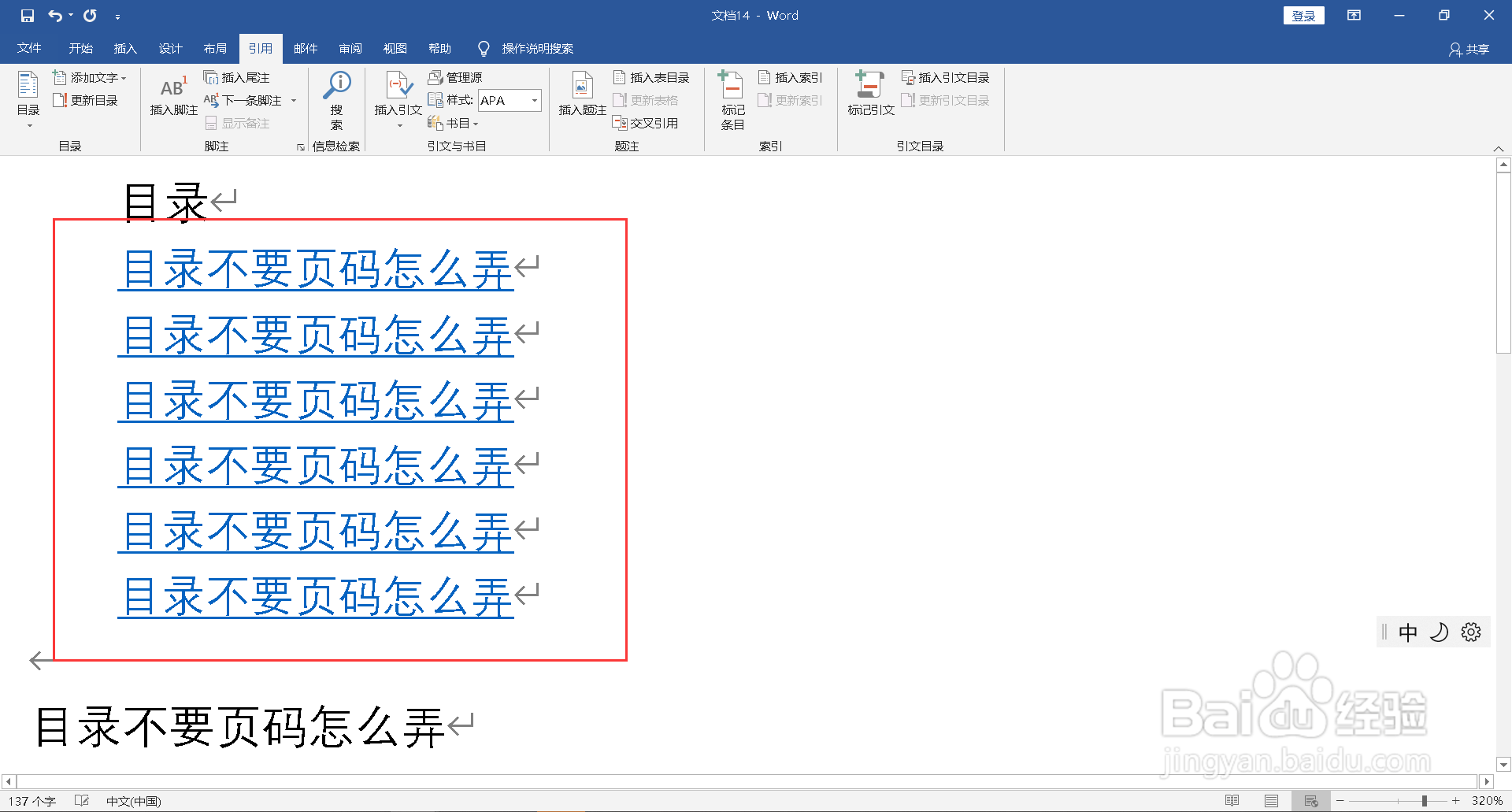The height and width of the screenshot is (812, 1512).
Task: Click the zoom slider handle
Action: pyautogui.click(x=1424, y=801)
